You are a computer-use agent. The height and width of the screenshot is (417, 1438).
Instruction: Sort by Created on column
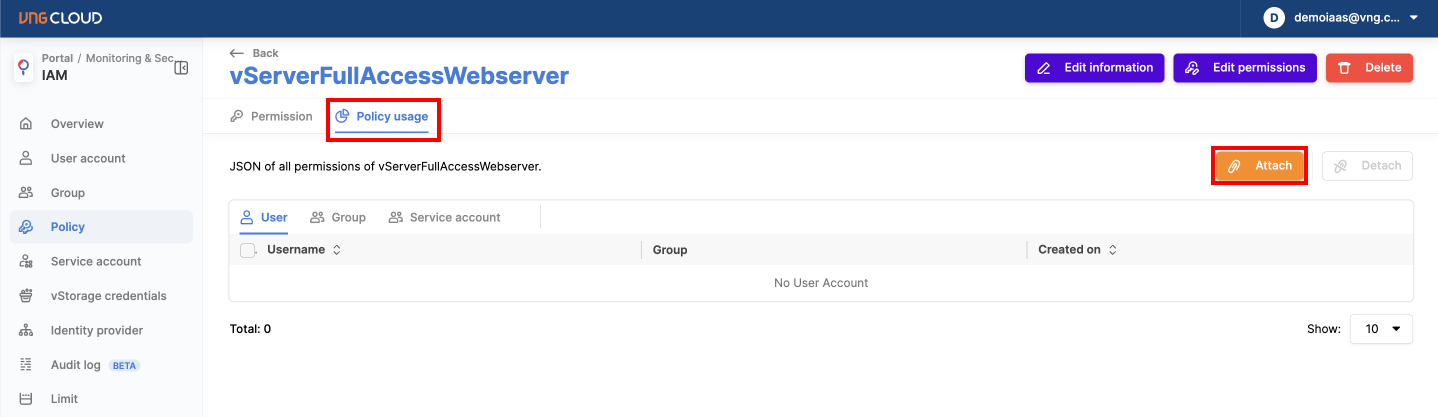coord(1112,250)
